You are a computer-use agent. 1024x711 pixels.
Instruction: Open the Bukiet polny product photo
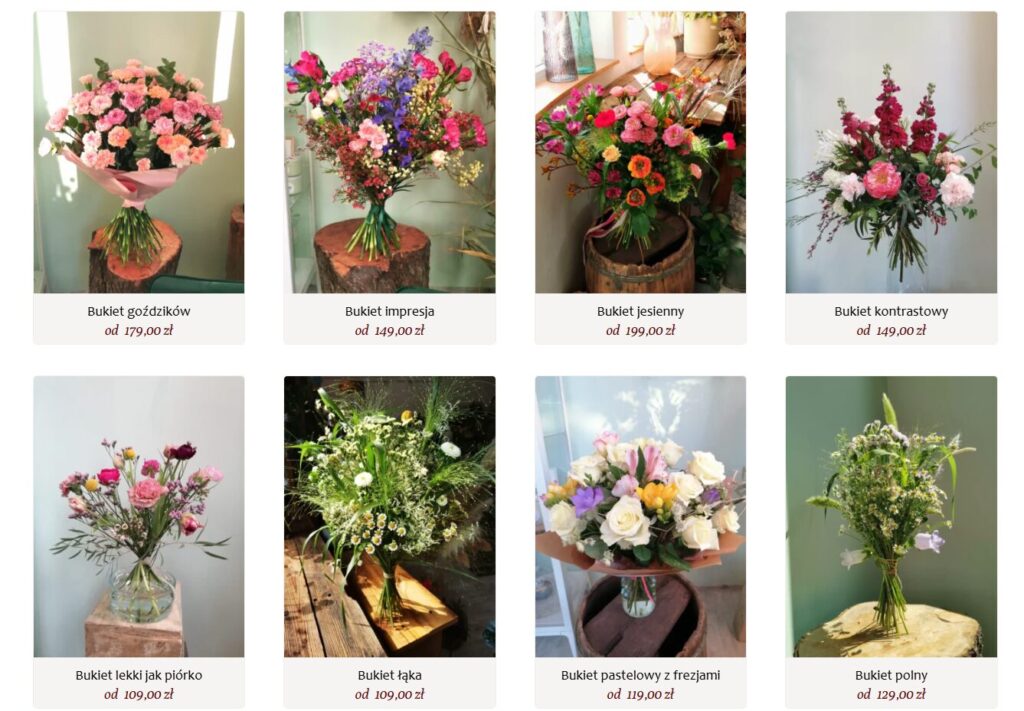891,516
